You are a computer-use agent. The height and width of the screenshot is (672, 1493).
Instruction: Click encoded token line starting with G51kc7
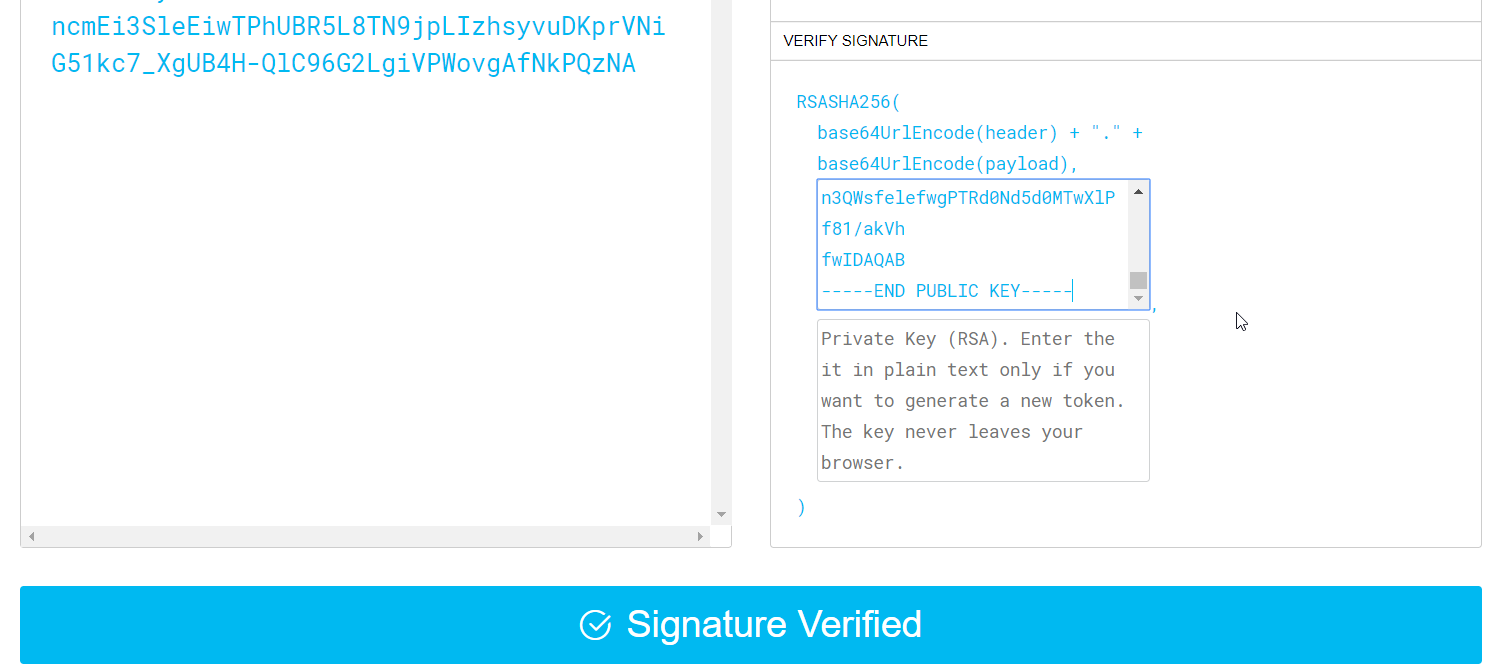[x=343, y=63]
